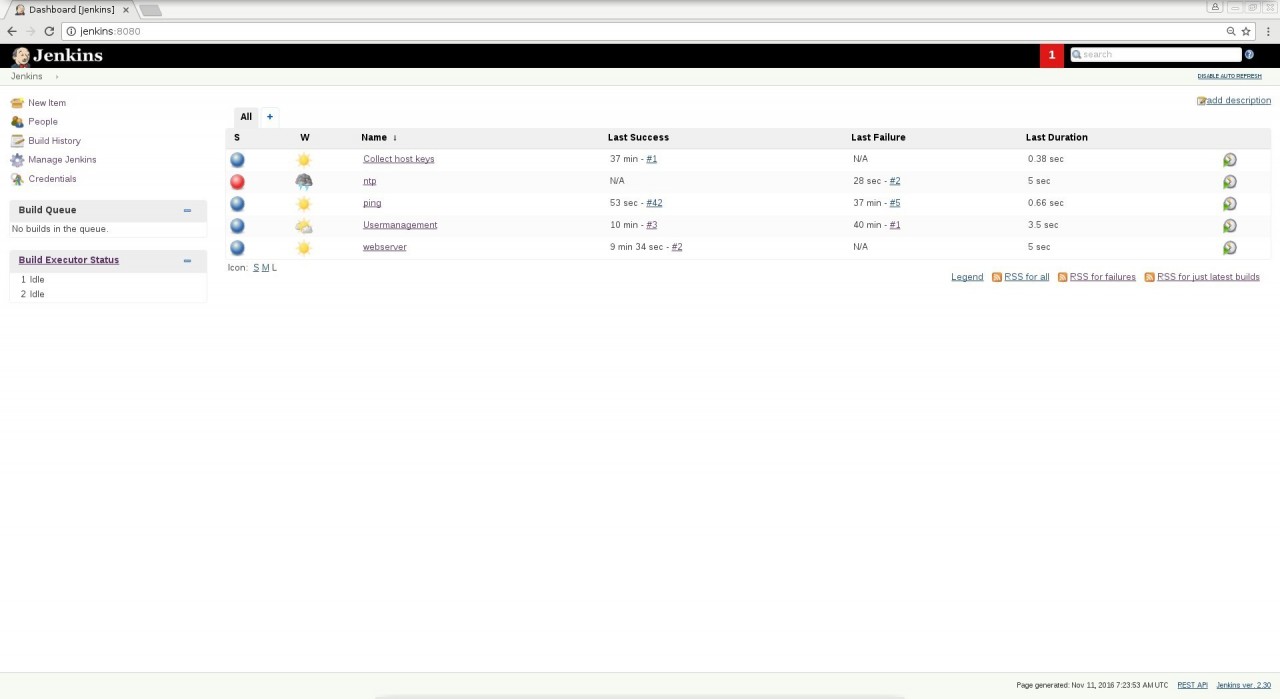Schedule a build for Collect host keys
Viewport: 1280px width, 699px height.
1230,160
